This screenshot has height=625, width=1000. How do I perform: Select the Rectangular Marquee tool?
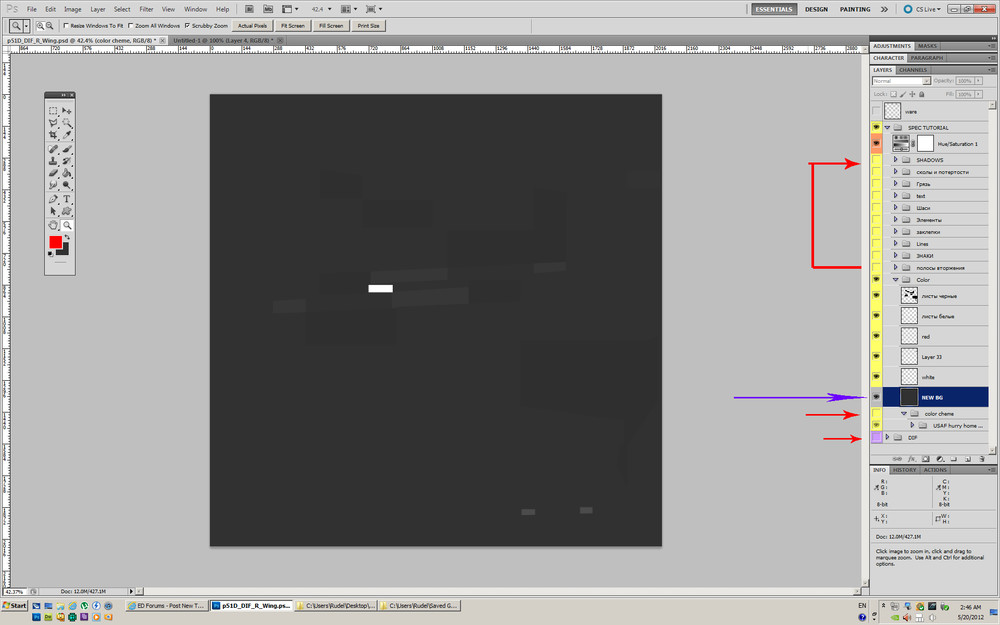pyautogui.click(x=53, y=110)
